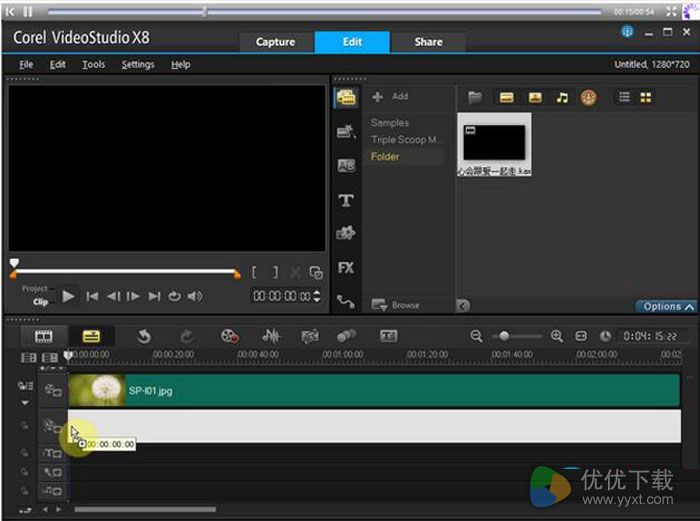Open the Graphic library icon
This screenshot has width=700, height=521.
pos(346,233)
